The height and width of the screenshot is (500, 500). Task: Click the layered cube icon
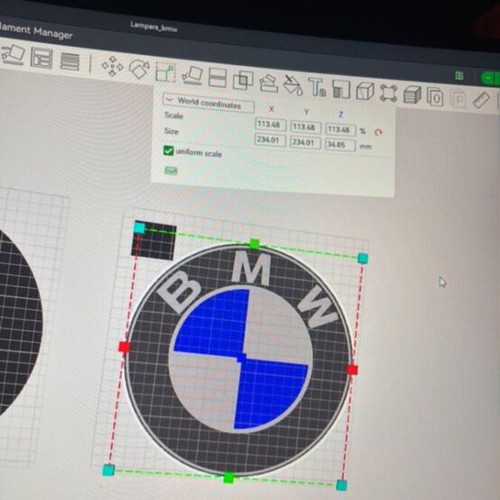click(412, 95)
